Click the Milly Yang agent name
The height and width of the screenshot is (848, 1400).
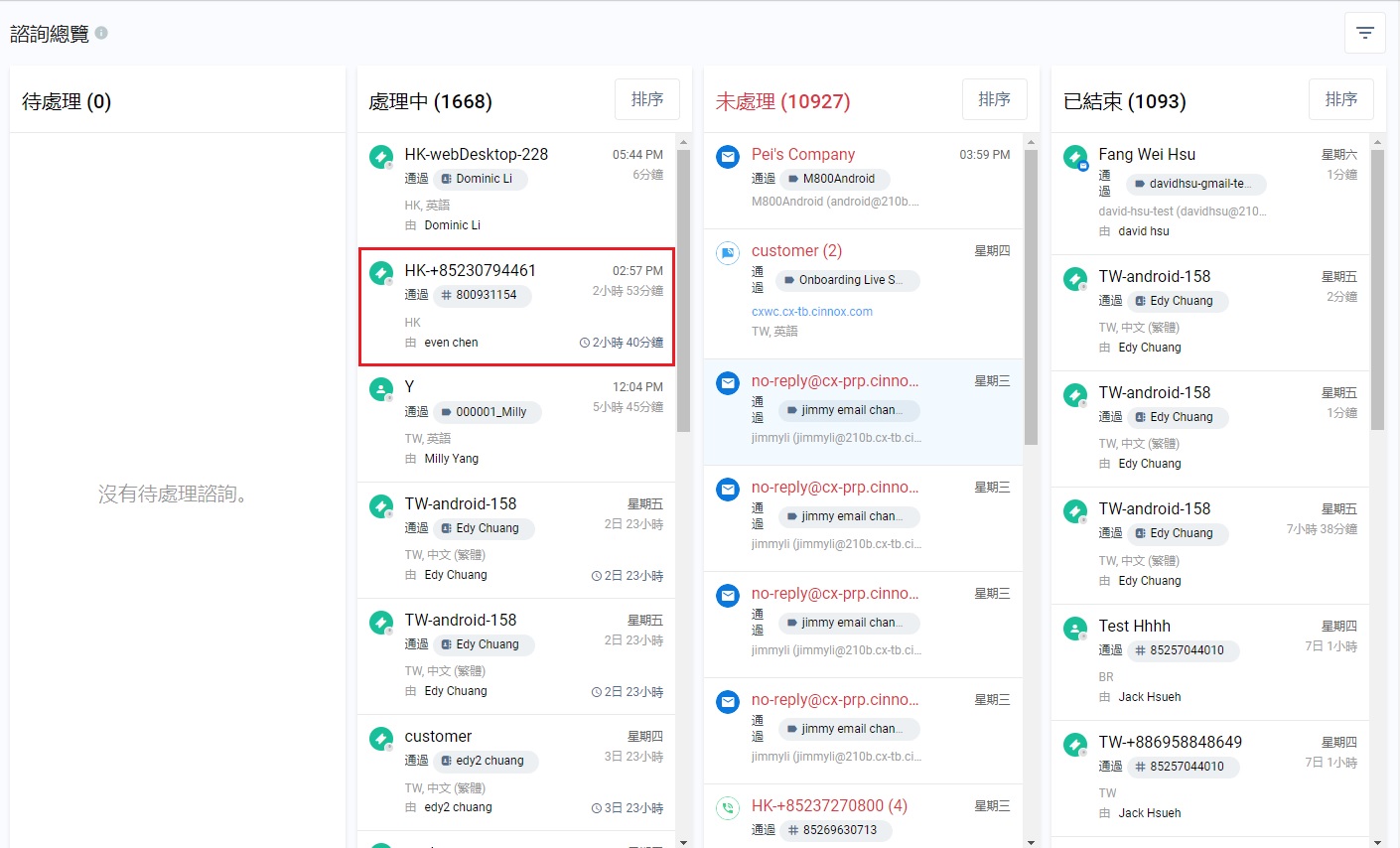(x=452, y=459)
